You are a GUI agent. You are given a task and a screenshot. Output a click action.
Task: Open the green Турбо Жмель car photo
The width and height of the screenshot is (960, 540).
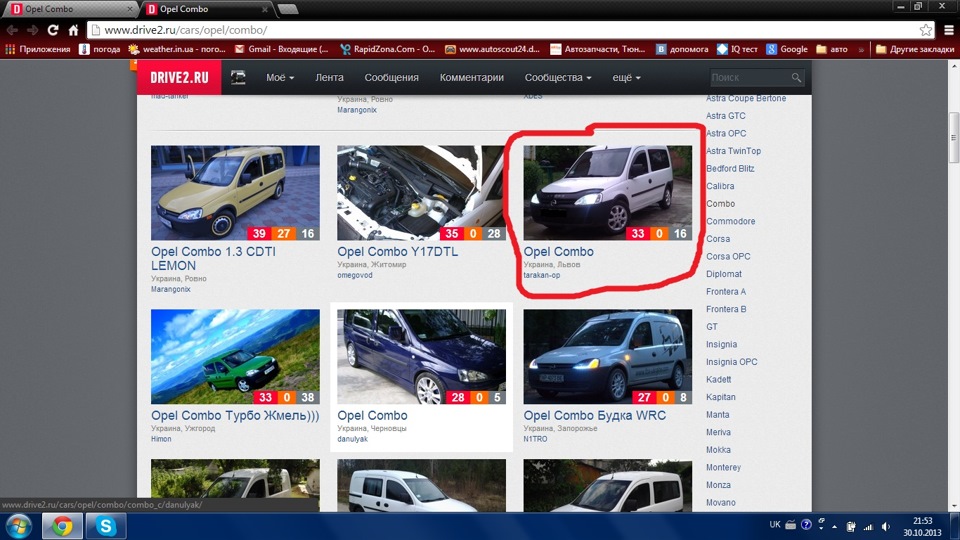235,356
